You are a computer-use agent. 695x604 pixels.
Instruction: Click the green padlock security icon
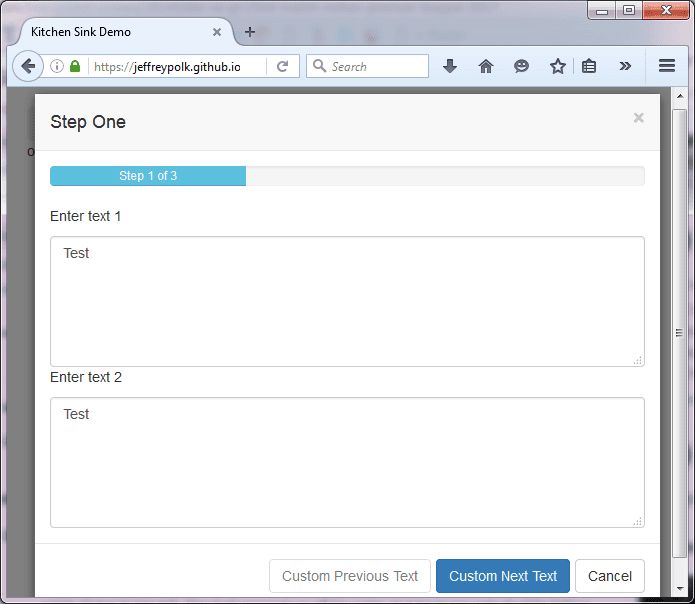[x=75, y=66]
